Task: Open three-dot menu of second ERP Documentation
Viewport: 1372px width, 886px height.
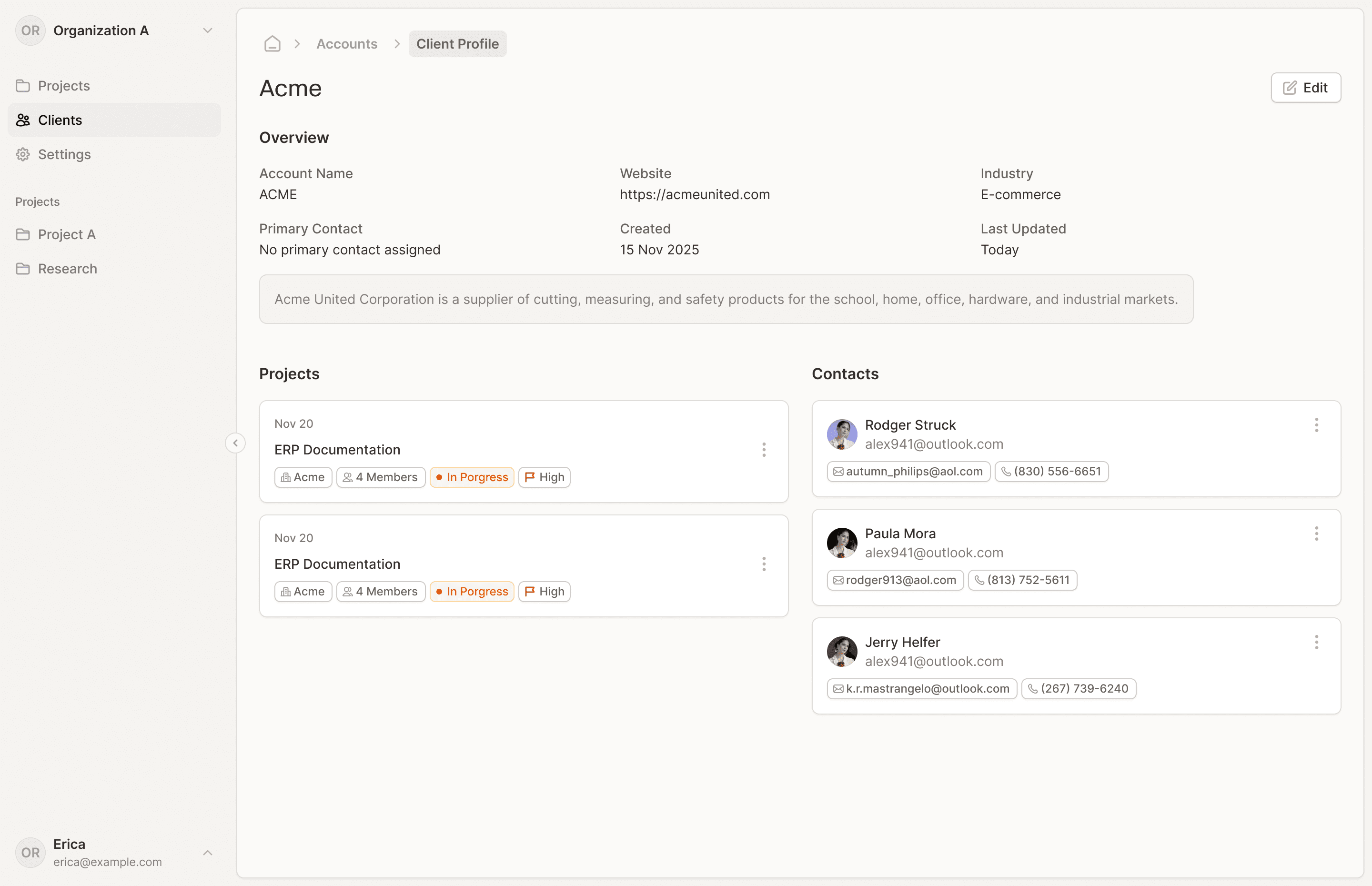Action: tap(764, 564)
